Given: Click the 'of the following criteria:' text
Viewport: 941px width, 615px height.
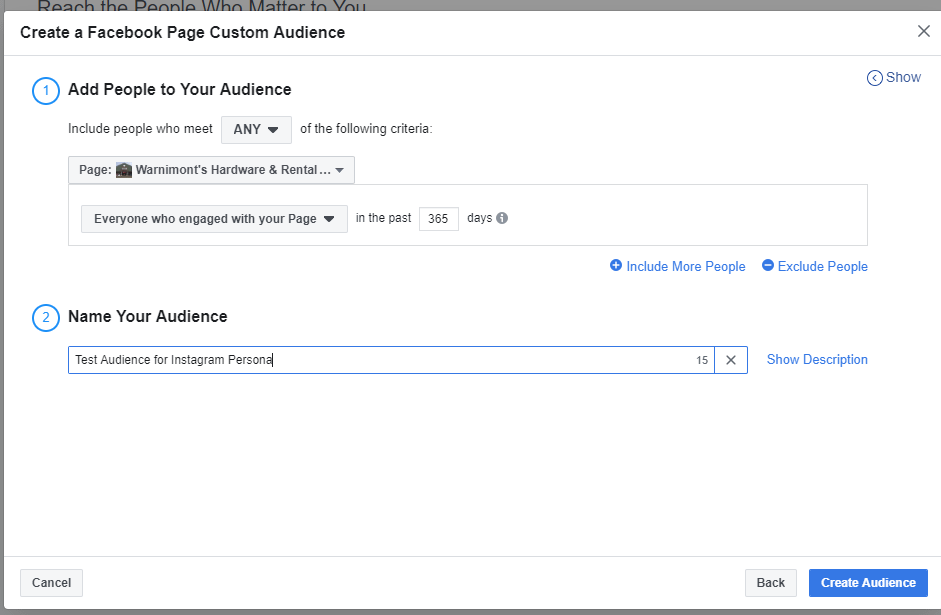Looking at the screenshot, I should tap(366, 128).
